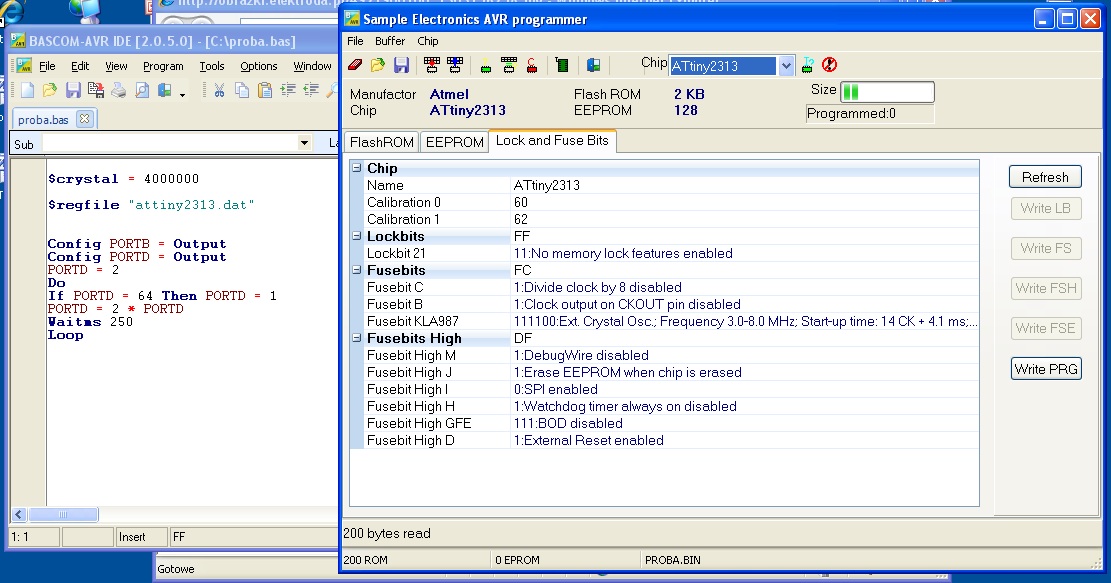Open the programmer File menu
1111x583 pixels.
click(x=355, y=41)
